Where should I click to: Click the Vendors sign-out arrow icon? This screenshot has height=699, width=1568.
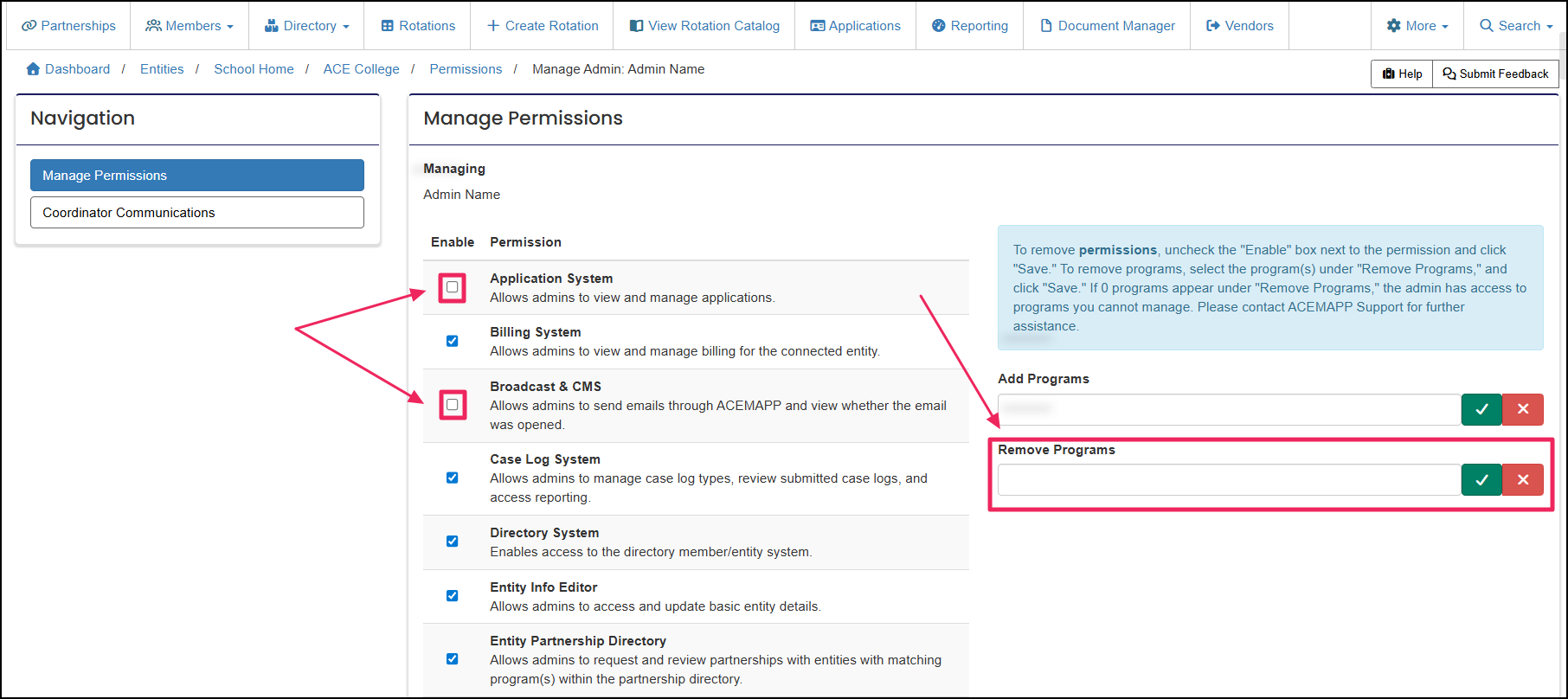1213,26
